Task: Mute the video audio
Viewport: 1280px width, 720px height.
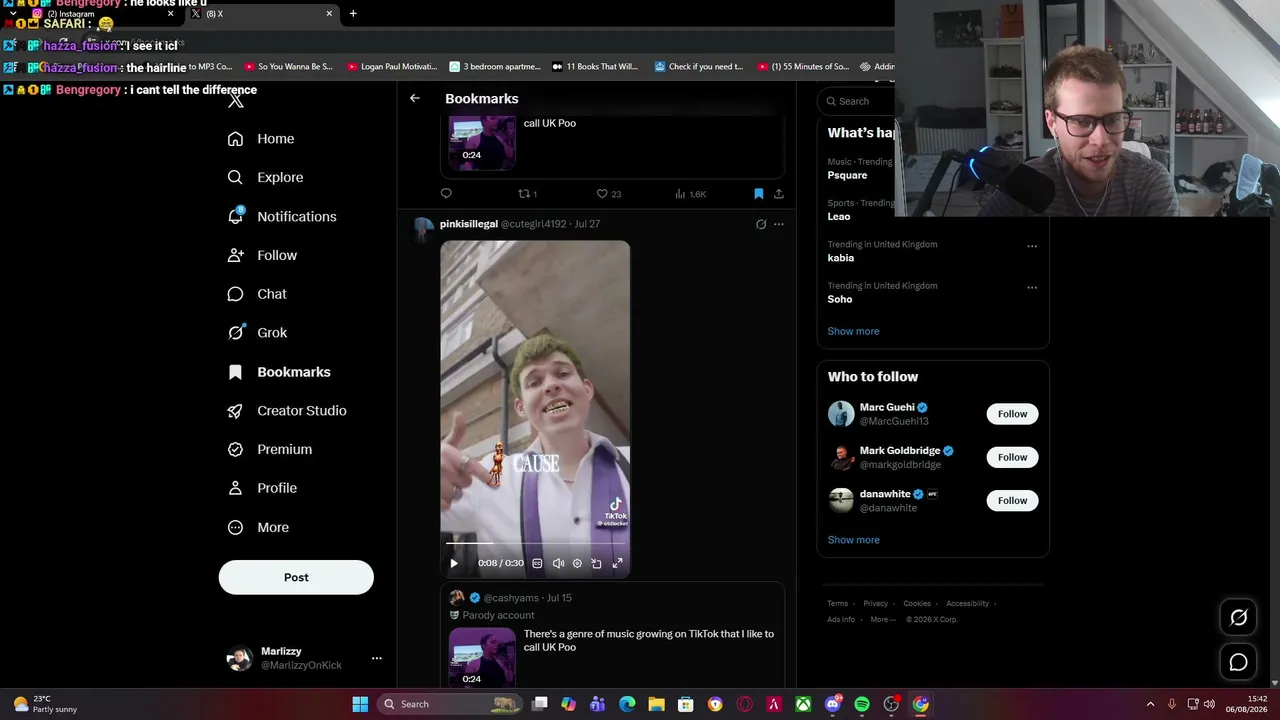Action: coord(558,563)
